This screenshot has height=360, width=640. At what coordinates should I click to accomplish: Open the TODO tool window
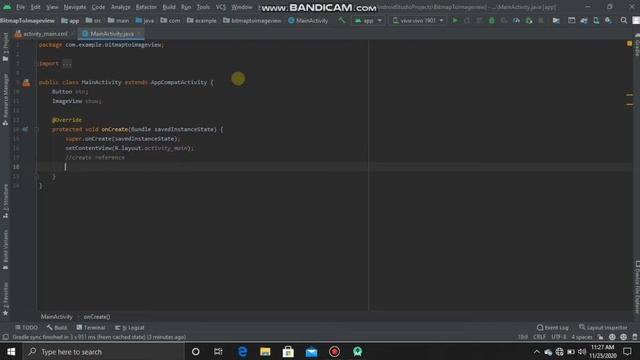coord(26,328)
